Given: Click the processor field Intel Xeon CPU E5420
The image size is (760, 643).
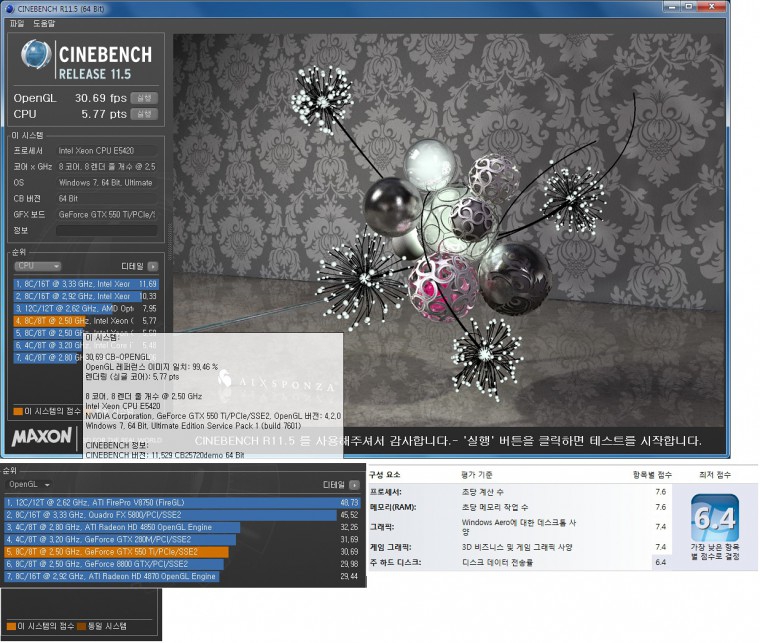Looking at the screenshot, I should pos(107,151).
